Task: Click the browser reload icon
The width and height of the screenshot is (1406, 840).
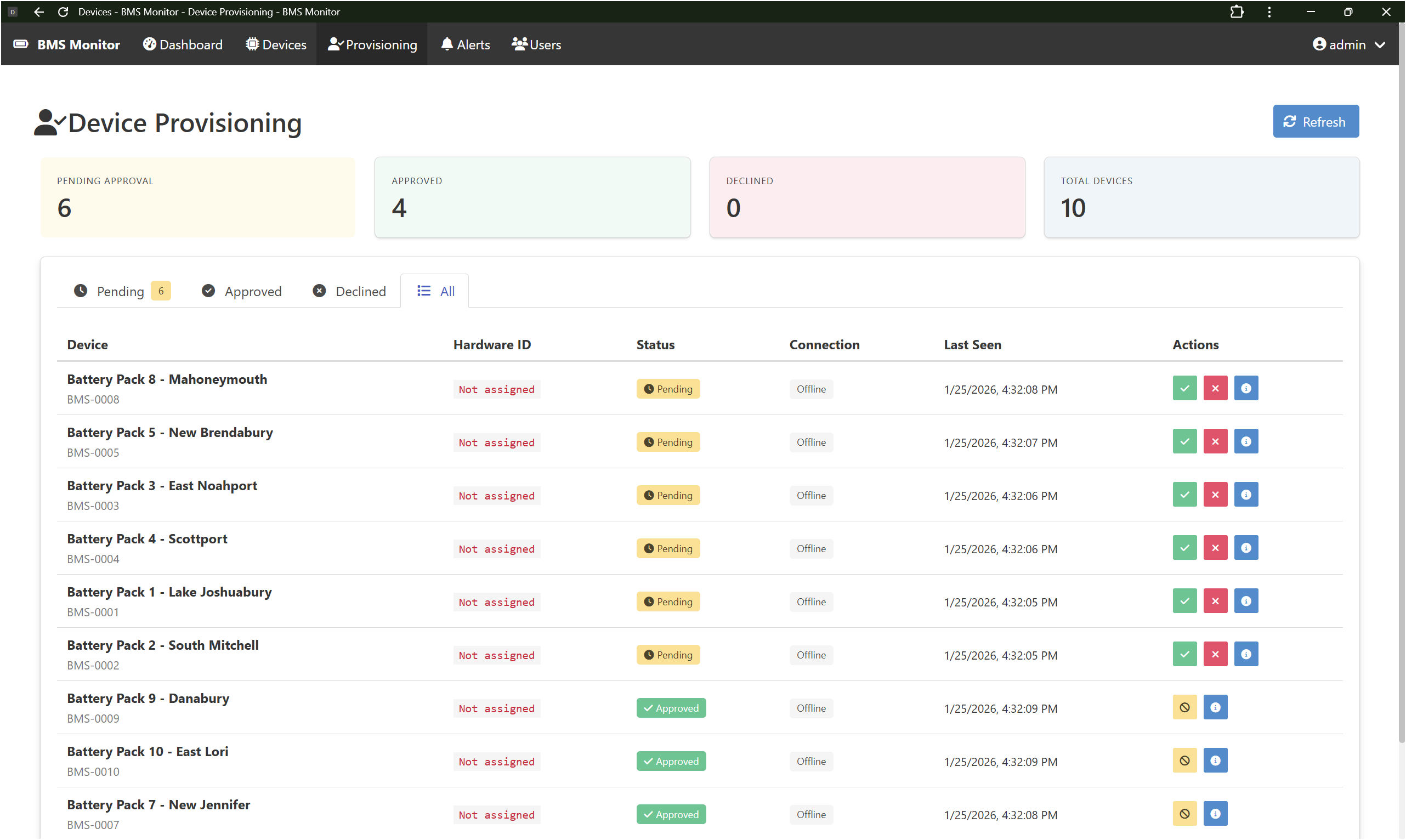Action: pyautogui.click(x=64, y=12)
